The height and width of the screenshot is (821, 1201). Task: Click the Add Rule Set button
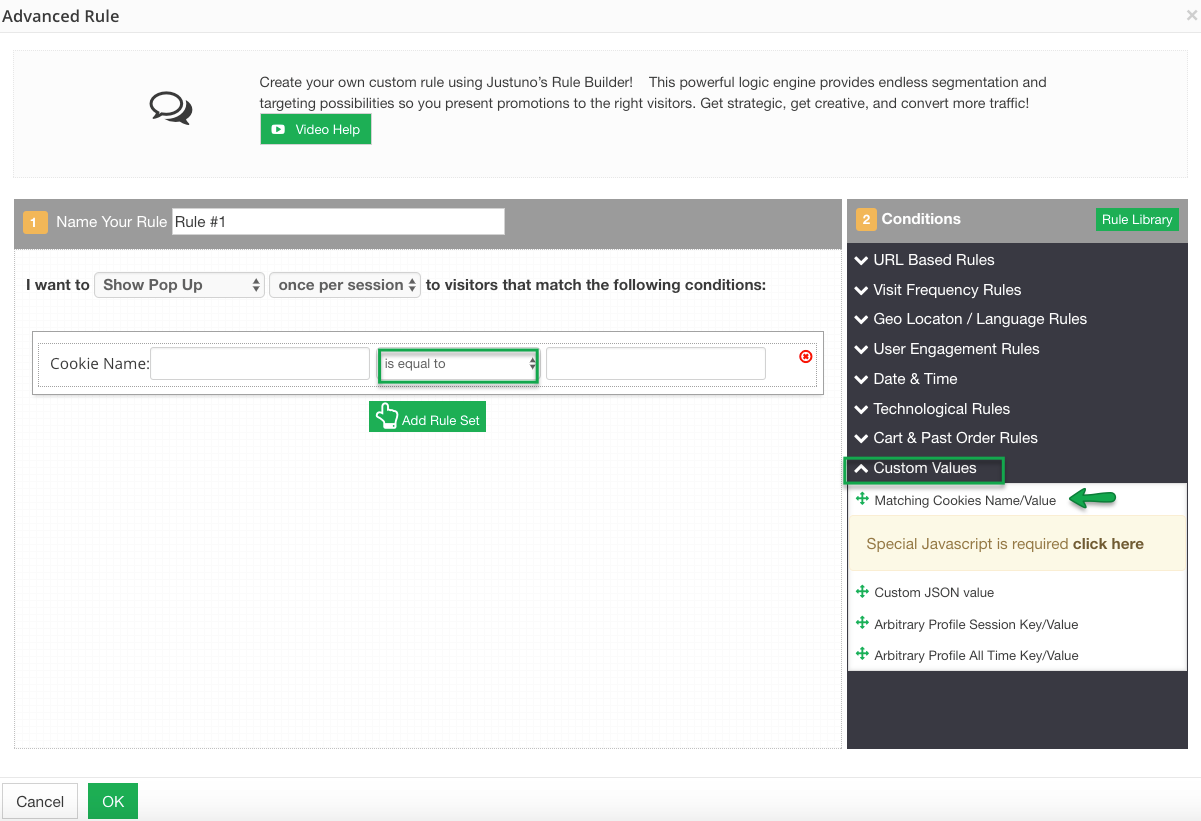(x=427, y=418)
